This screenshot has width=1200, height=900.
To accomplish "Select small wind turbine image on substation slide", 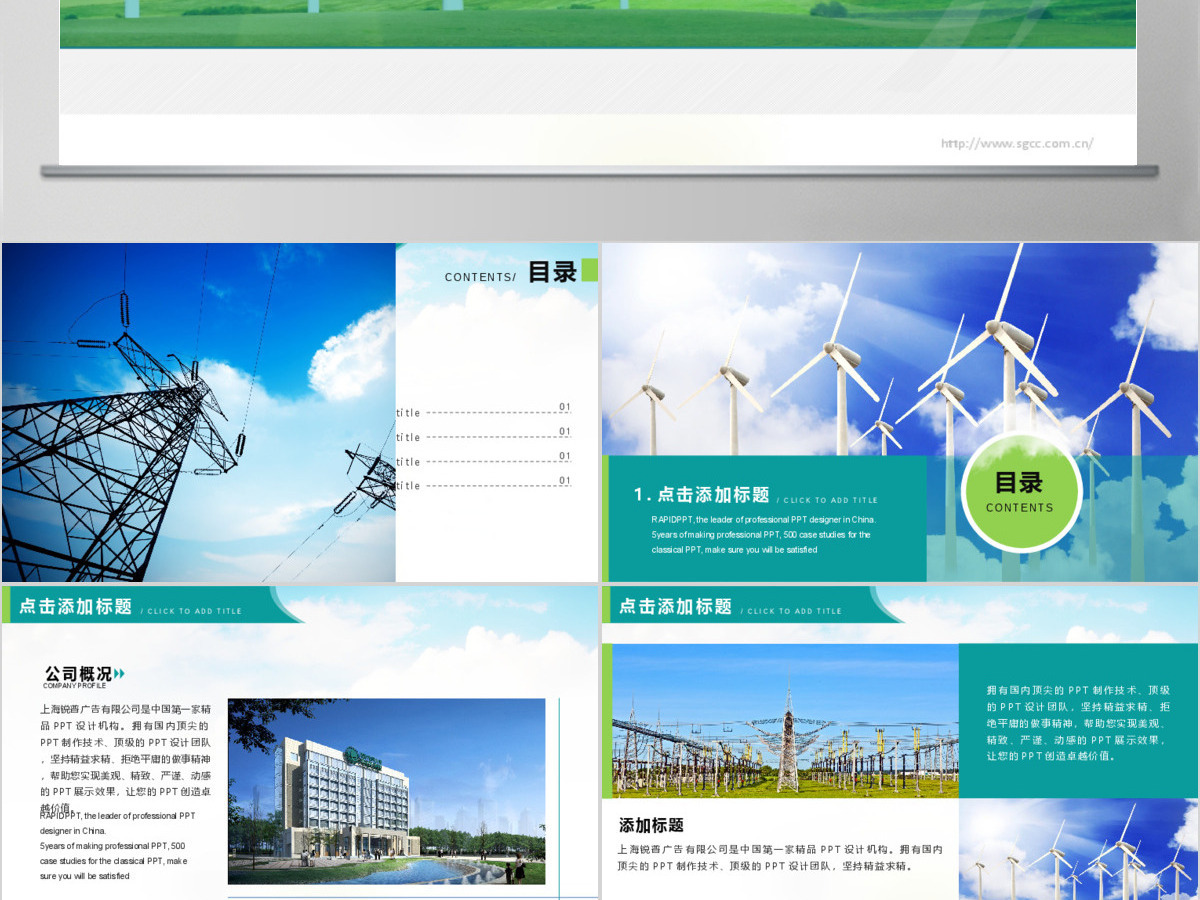I will pyautogui.click(x=1078, y=849).
